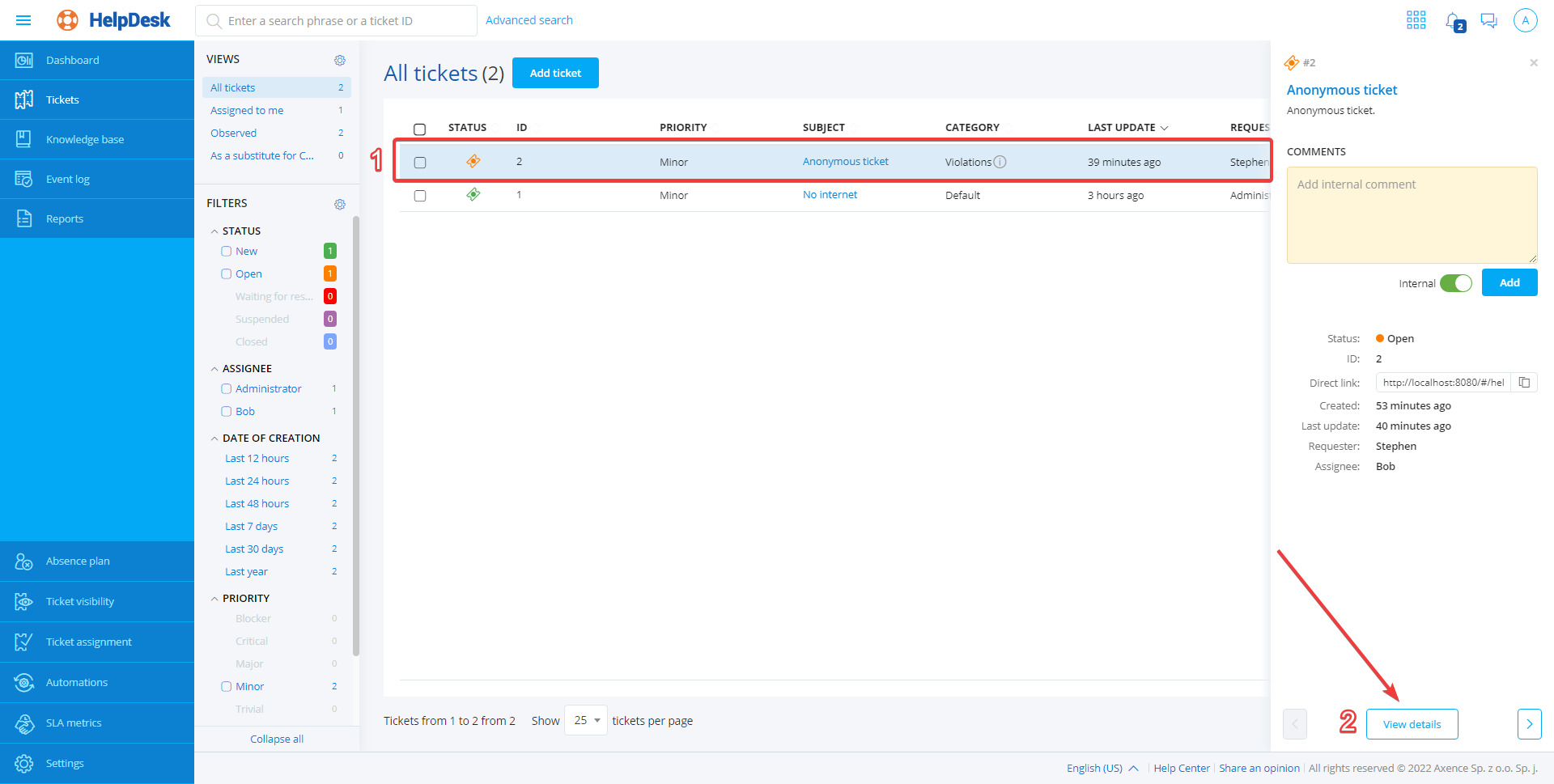Screen dimensions: 1554x784
Task: Click the Views settings gear icon
Action: [x=340, y=60]
